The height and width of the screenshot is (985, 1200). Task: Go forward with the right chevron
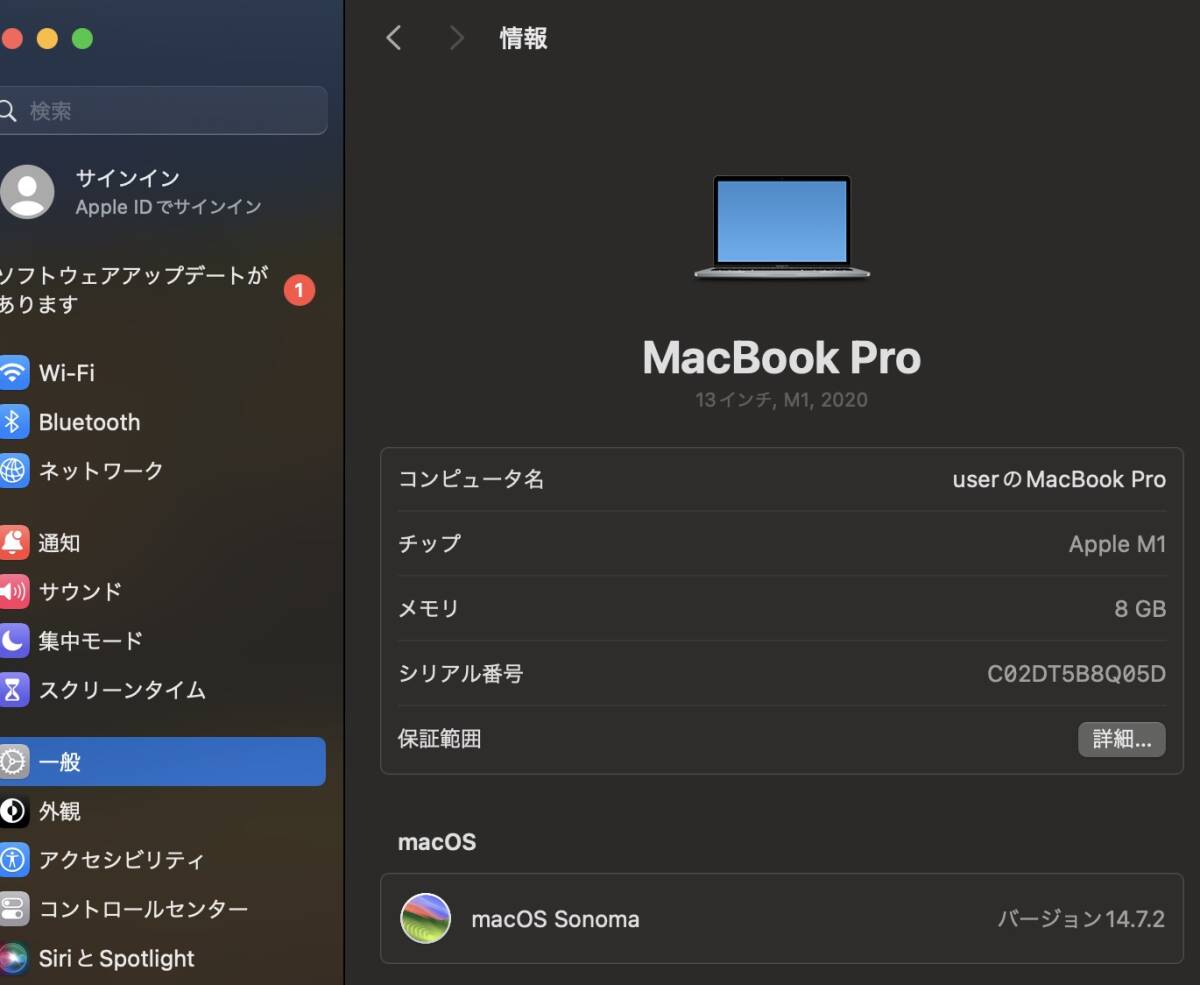[456, 38]
